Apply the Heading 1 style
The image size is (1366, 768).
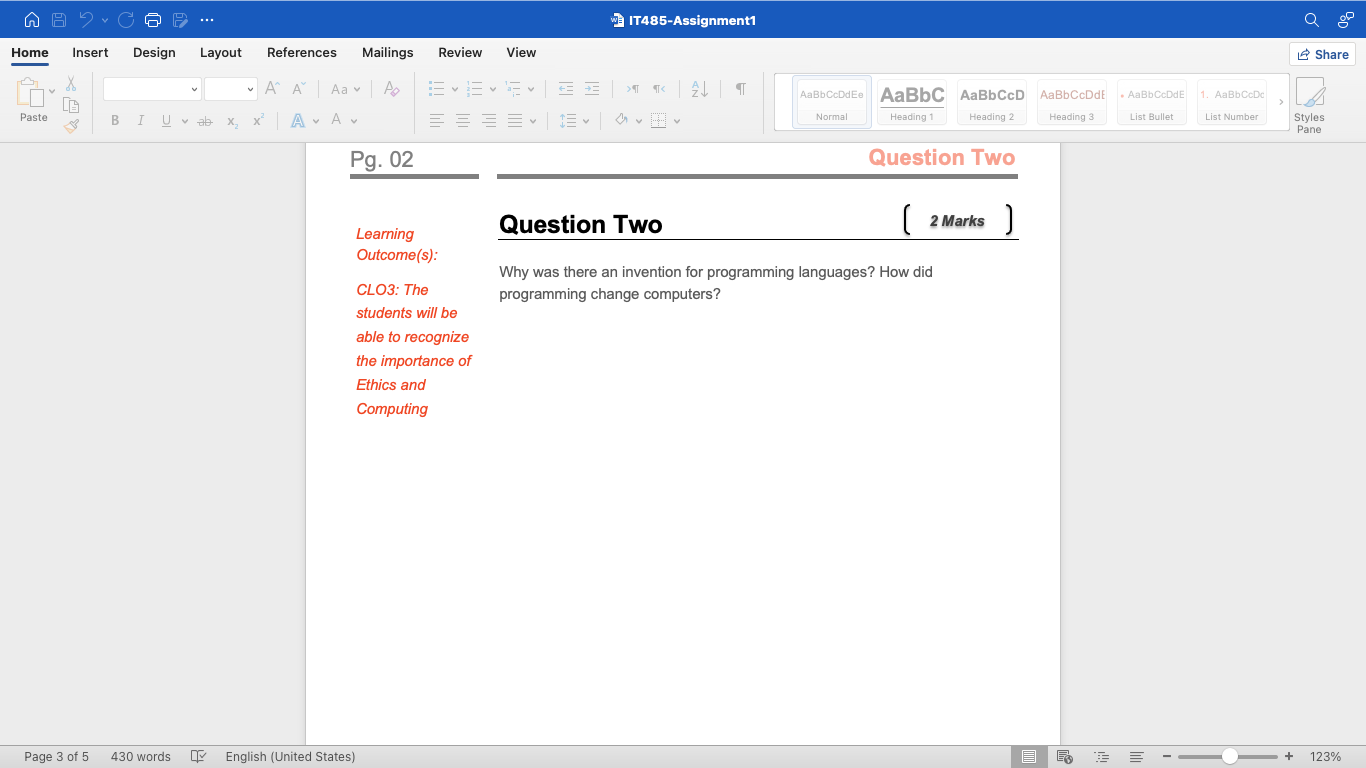click(x=911, y=100)
